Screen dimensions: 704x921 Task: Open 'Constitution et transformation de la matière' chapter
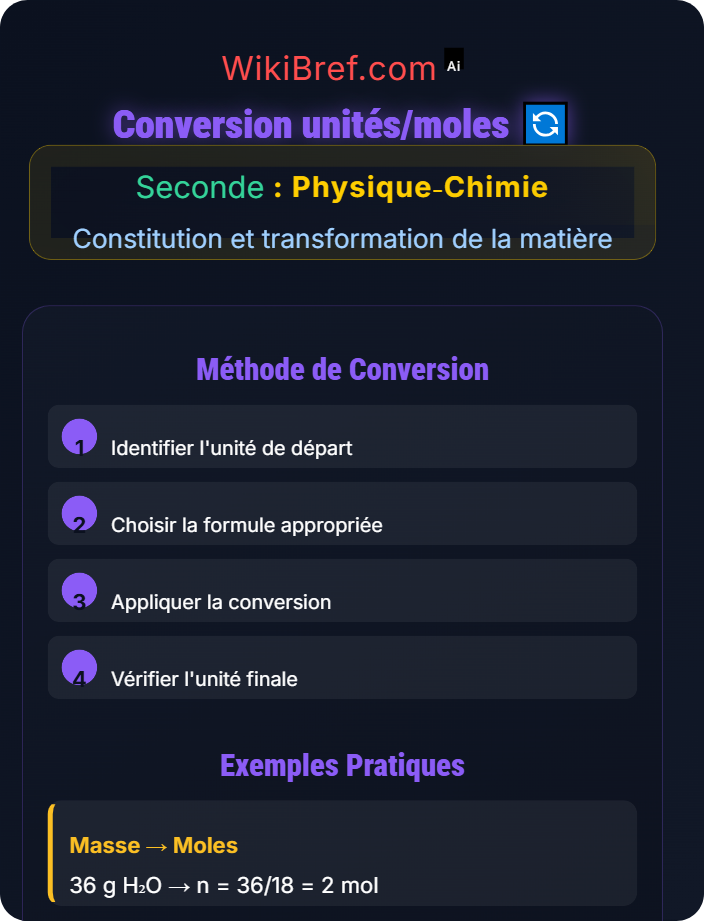pyautogui.click(x=342, y=239)
